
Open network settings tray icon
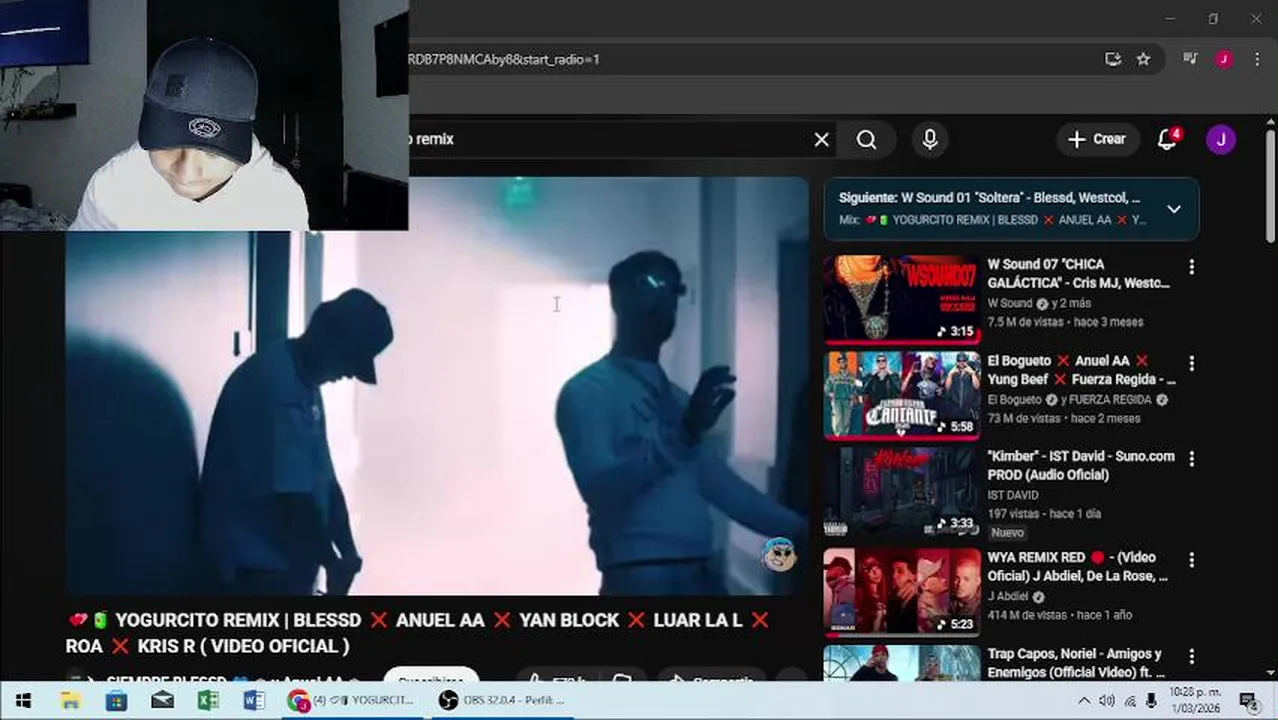coord(1130,700)
